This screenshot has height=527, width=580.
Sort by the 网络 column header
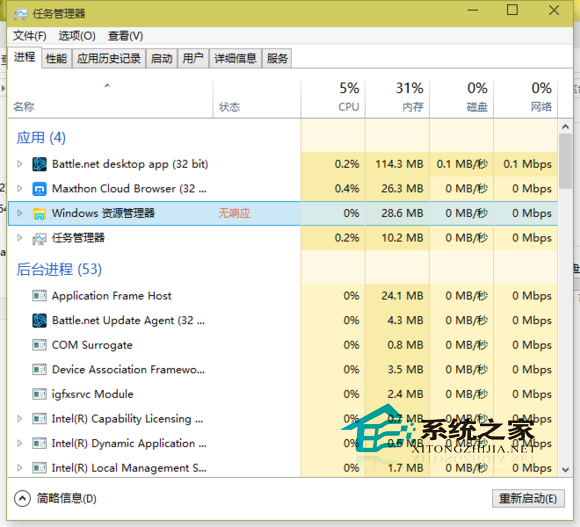(526, 99)
